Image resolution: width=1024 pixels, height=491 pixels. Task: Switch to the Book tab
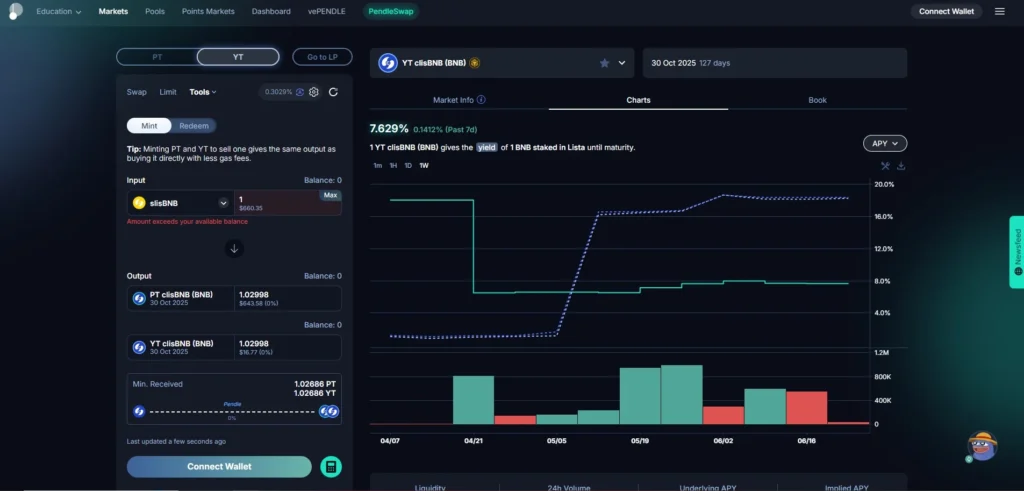[817, 100]
